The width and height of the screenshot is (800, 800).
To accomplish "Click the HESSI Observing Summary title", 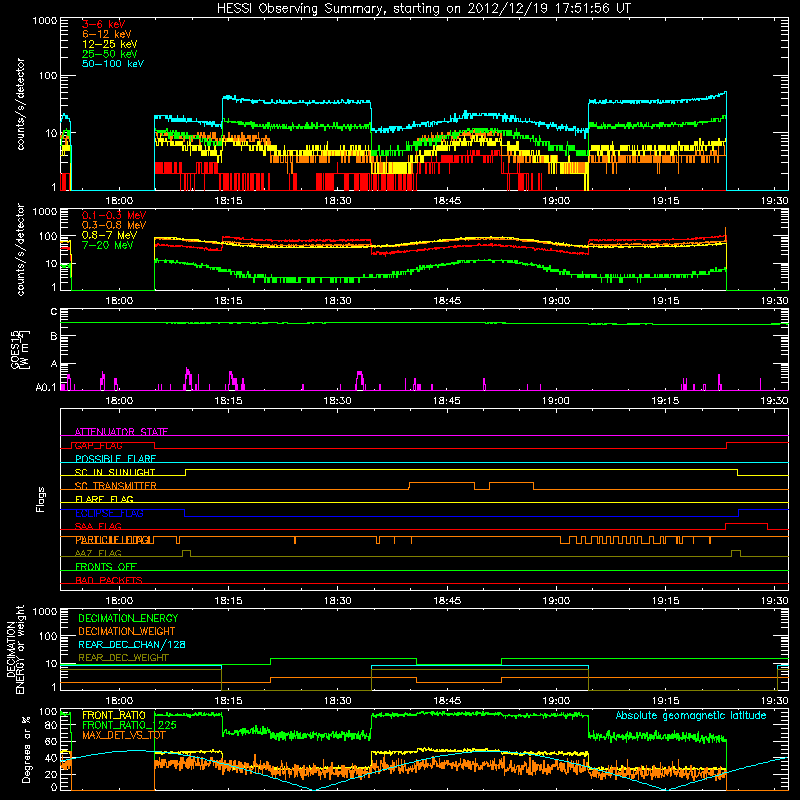I will coord(423,8).
